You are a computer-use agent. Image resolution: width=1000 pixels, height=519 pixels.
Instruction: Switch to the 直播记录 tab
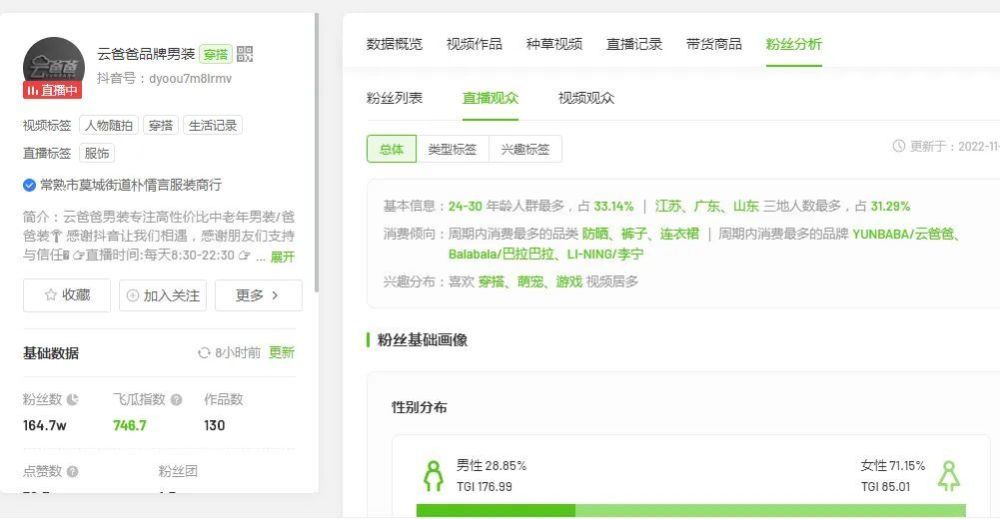634,44
